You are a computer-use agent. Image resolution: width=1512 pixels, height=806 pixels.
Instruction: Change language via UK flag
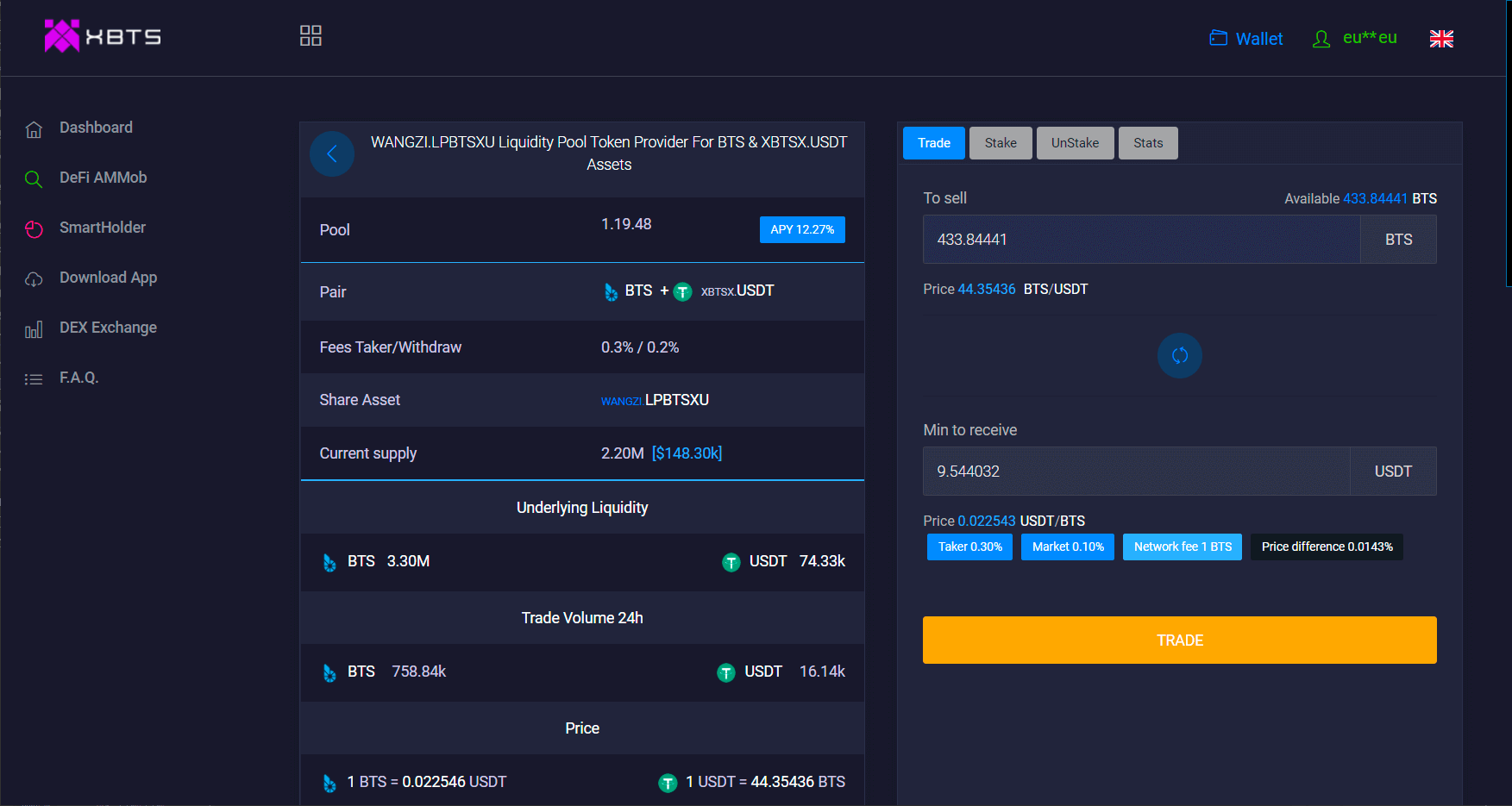click(1441, 39)
